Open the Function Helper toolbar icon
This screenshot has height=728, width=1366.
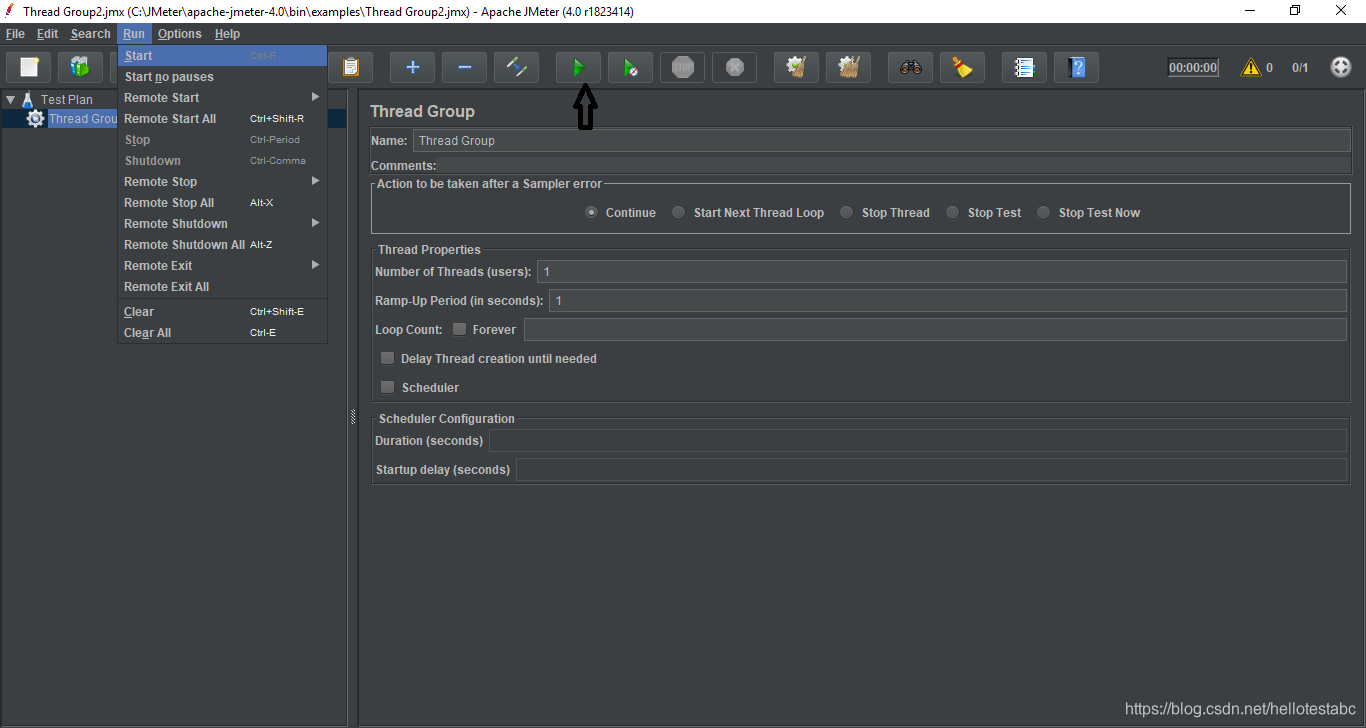tap(1024, 68)
